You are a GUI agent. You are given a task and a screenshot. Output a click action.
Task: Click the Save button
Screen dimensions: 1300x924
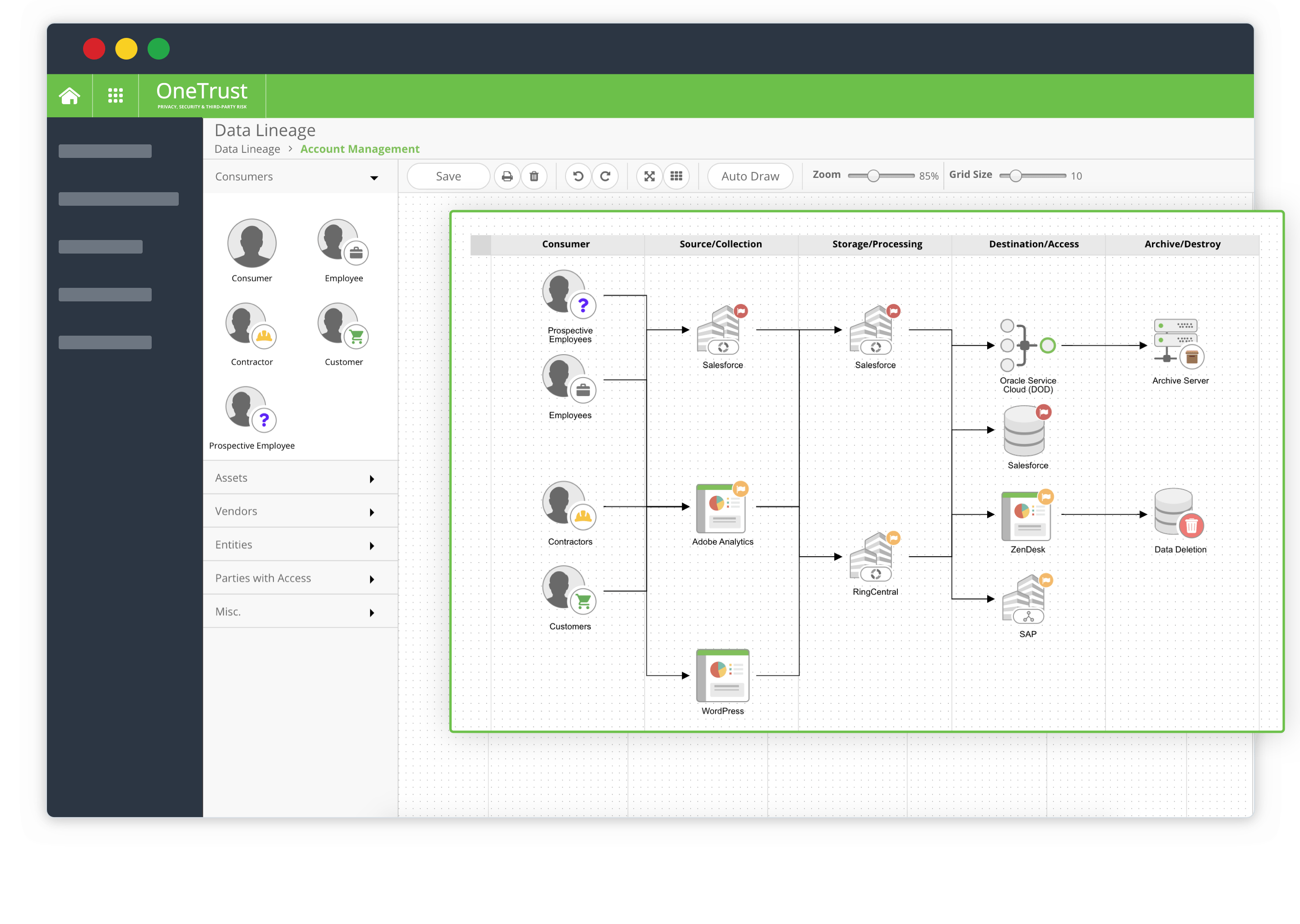coord(448,176)
